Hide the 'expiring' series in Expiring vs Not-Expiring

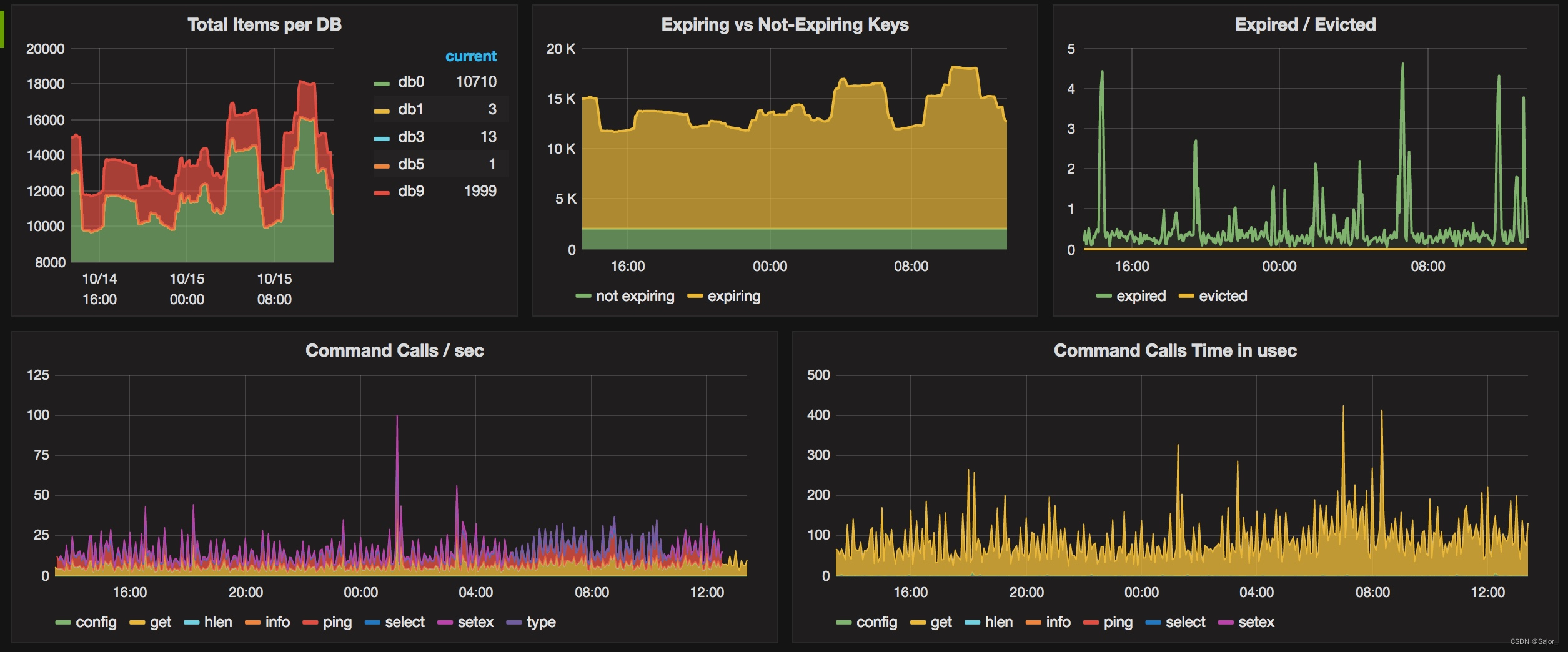pyautogui.click(x=735, y=296)
